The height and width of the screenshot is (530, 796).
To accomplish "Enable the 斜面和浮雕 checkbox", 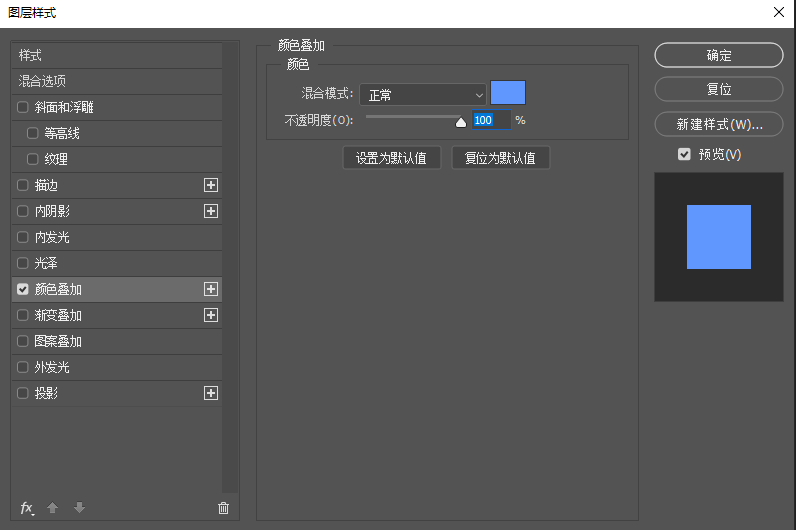I will pyautogui.click(x=22, y=107).
